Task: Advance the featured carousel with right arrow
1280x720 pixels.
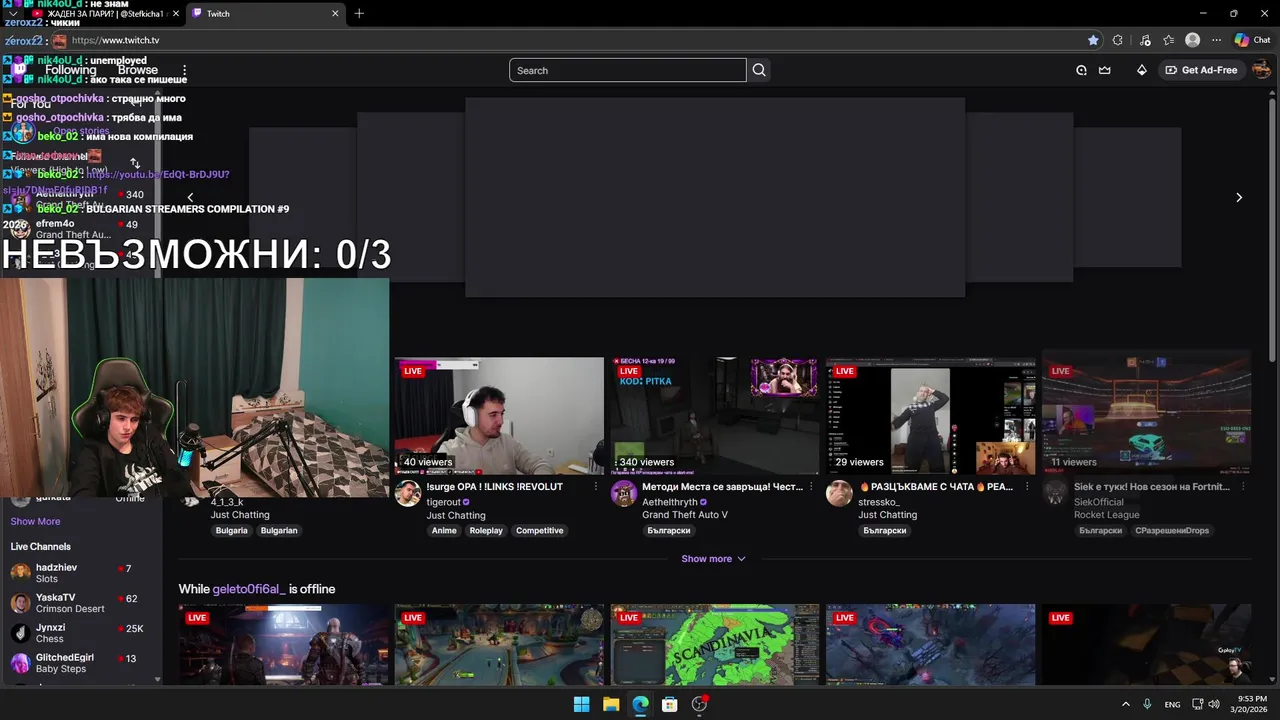Action: 1238,197
